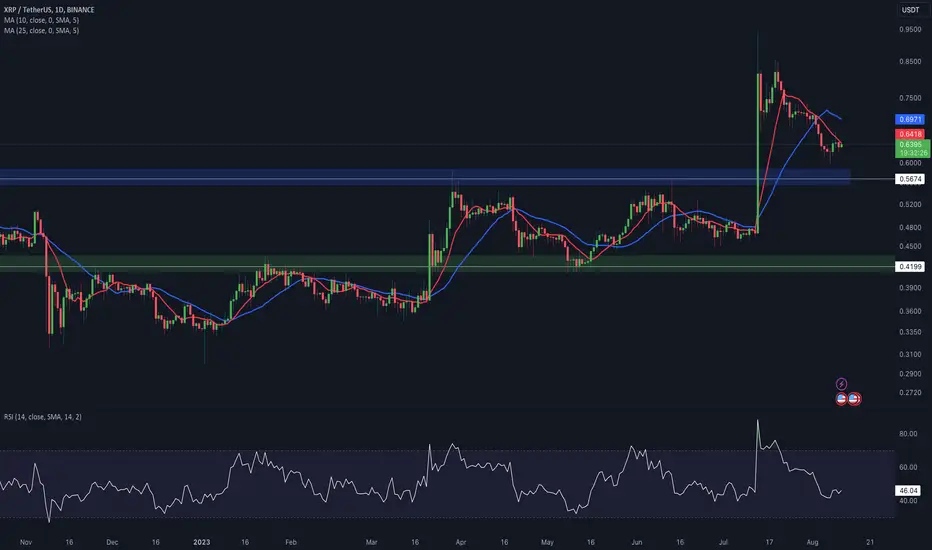Click the blue 0.6971 MA price label

pos(910,120)
